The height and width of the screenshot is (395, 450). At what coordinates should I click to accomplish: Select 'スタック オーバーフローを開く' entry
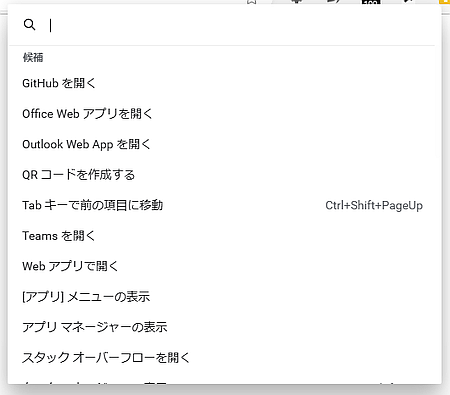pos(225,358)
